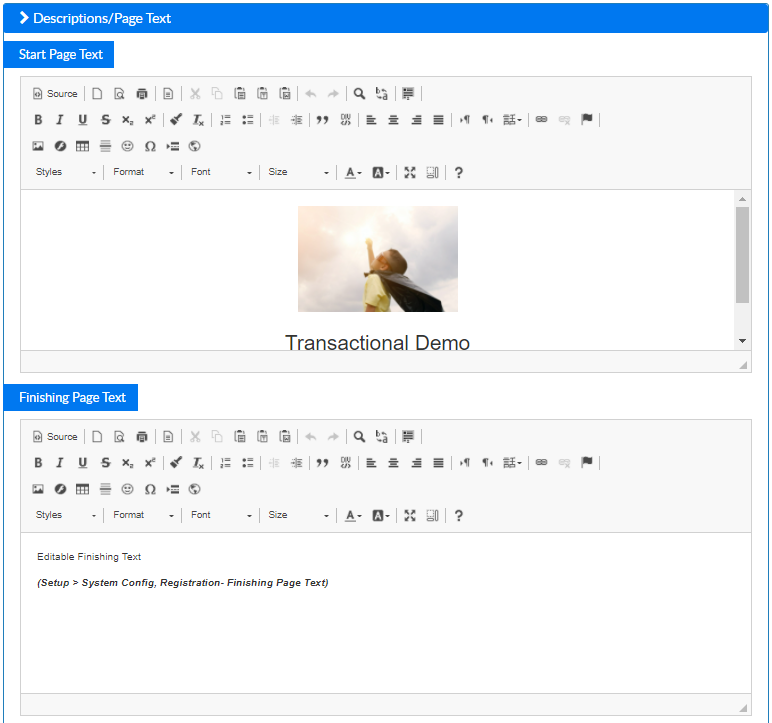The image size is (772, 723).
Task: Select Start Page Text tab label
Action: click(61, 54)
